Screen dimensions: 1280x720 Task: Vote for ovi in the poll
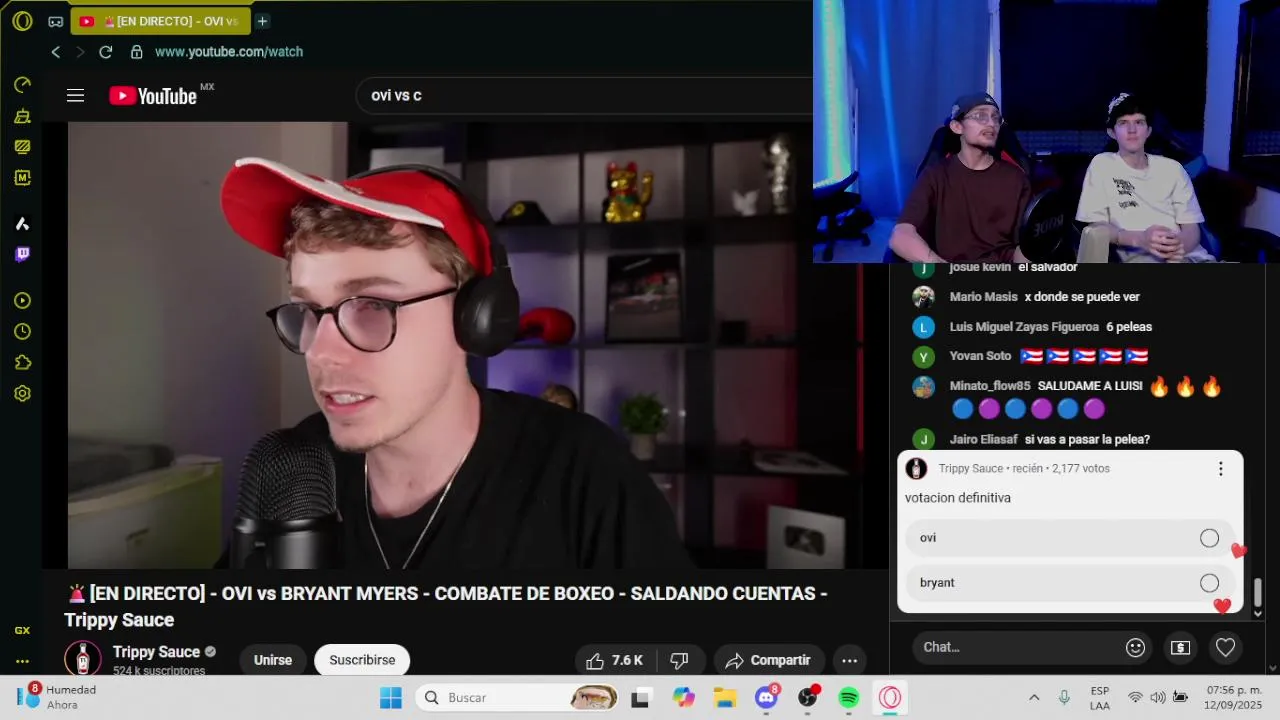click(1070, 538)
